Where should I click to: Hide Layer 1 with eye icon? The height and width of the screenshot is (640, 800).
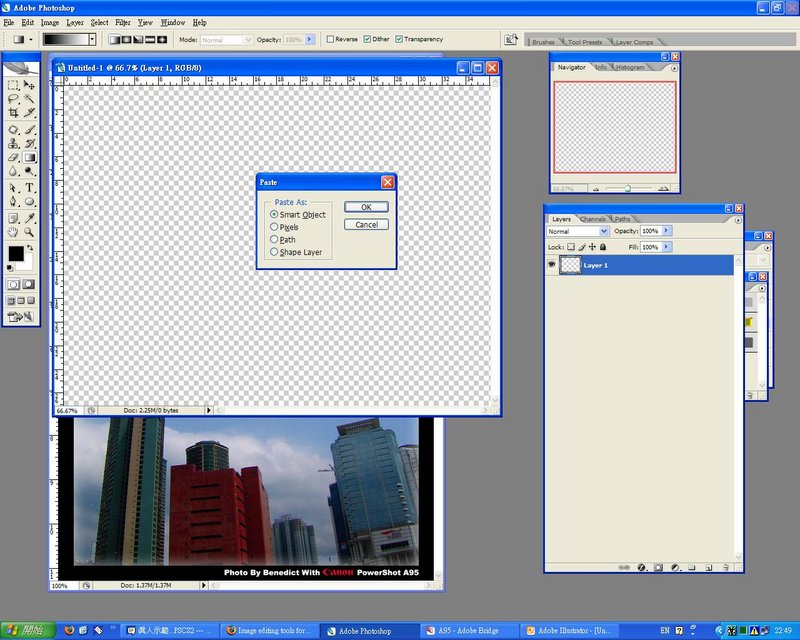pos(551,265)
